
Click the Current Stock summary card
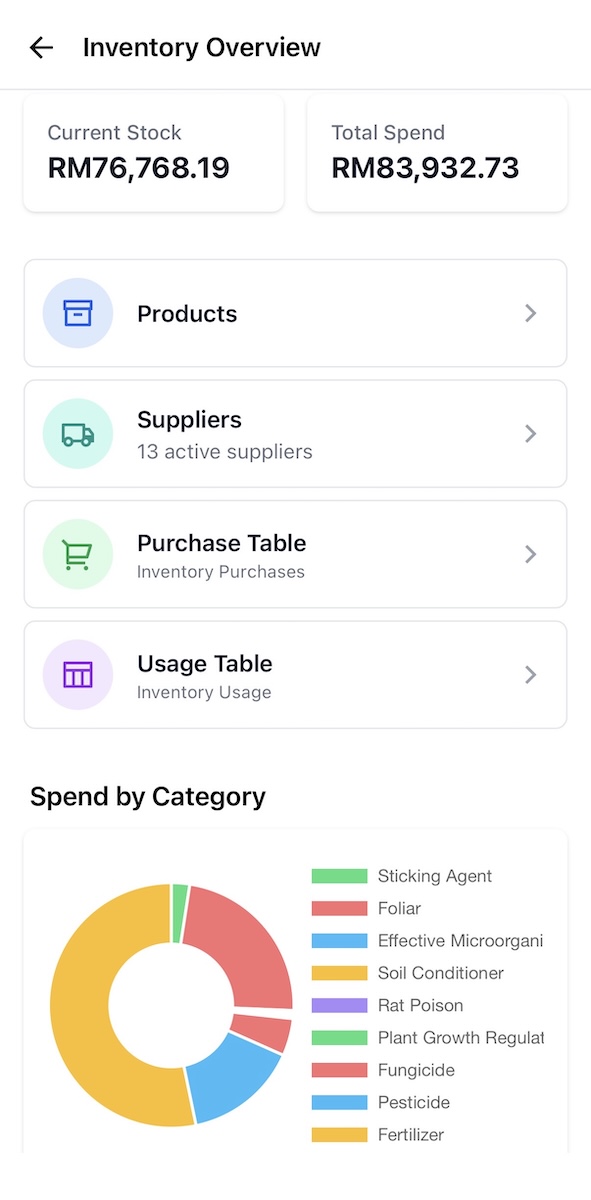point(153,152)
